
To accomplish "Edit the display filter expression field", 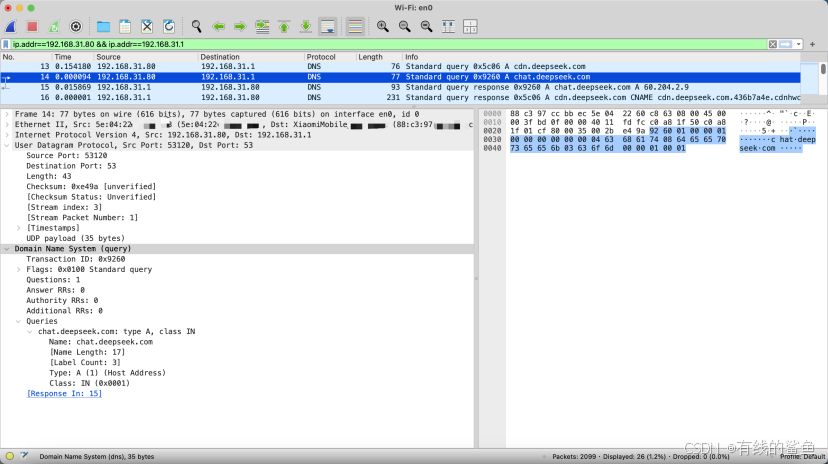I will tap(389, 44).
